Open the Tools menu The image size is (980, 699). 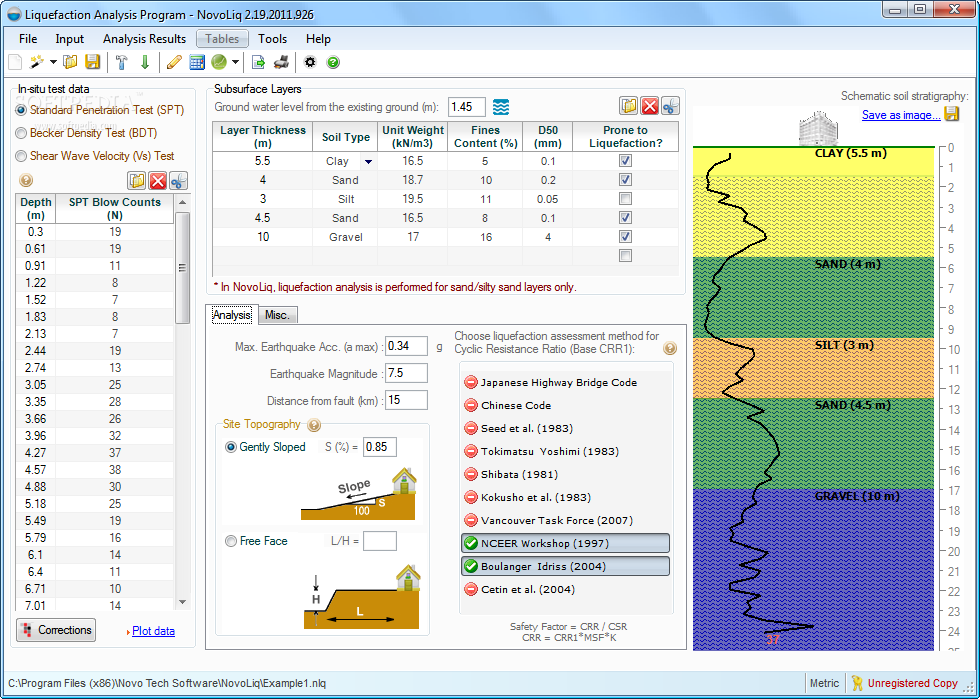272,39
